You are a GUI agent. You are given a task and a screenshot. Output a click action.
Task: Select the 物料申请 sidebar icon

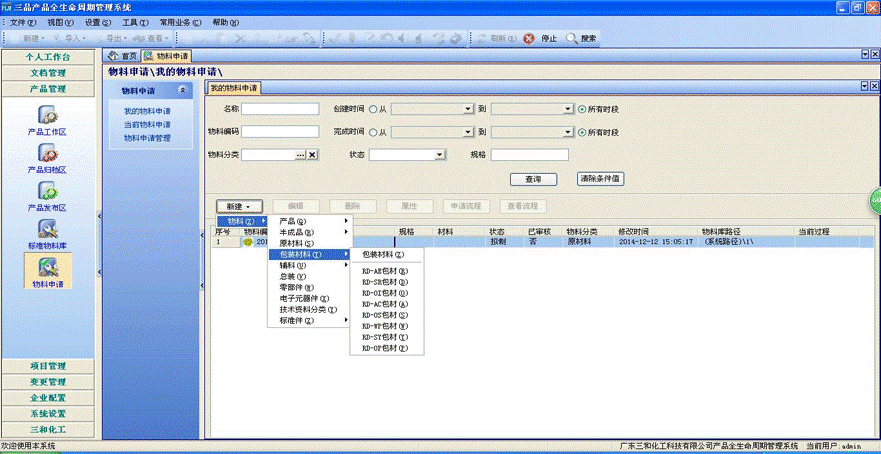[47, 267]
